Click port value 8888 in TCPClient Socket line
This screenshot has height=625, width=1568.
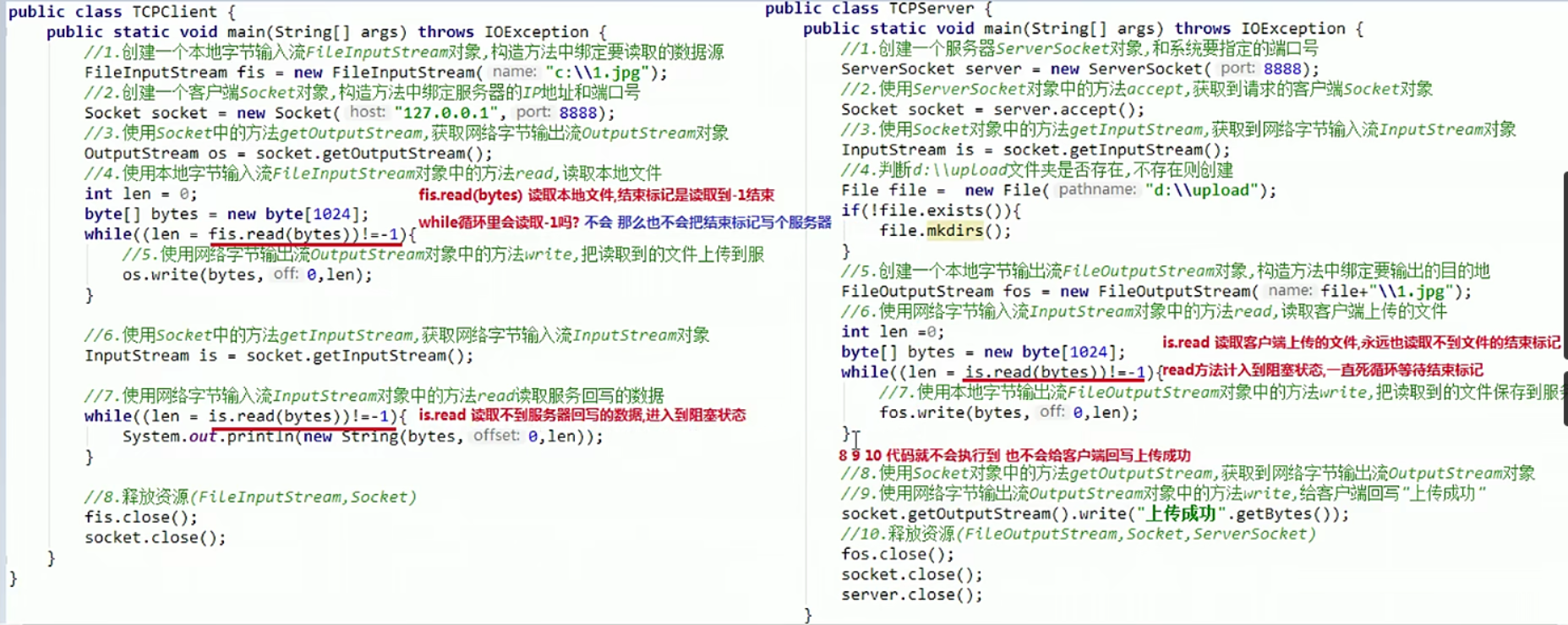tap(577, 113)
